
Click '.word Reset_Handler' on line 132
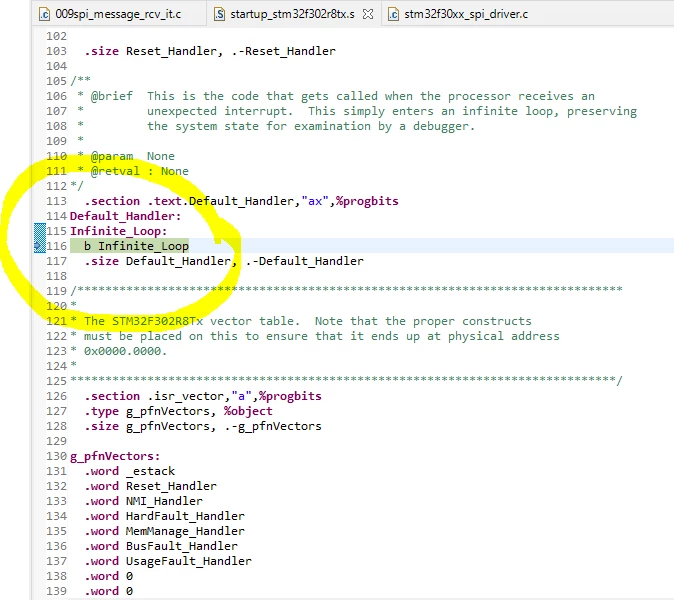pos(150,486)
